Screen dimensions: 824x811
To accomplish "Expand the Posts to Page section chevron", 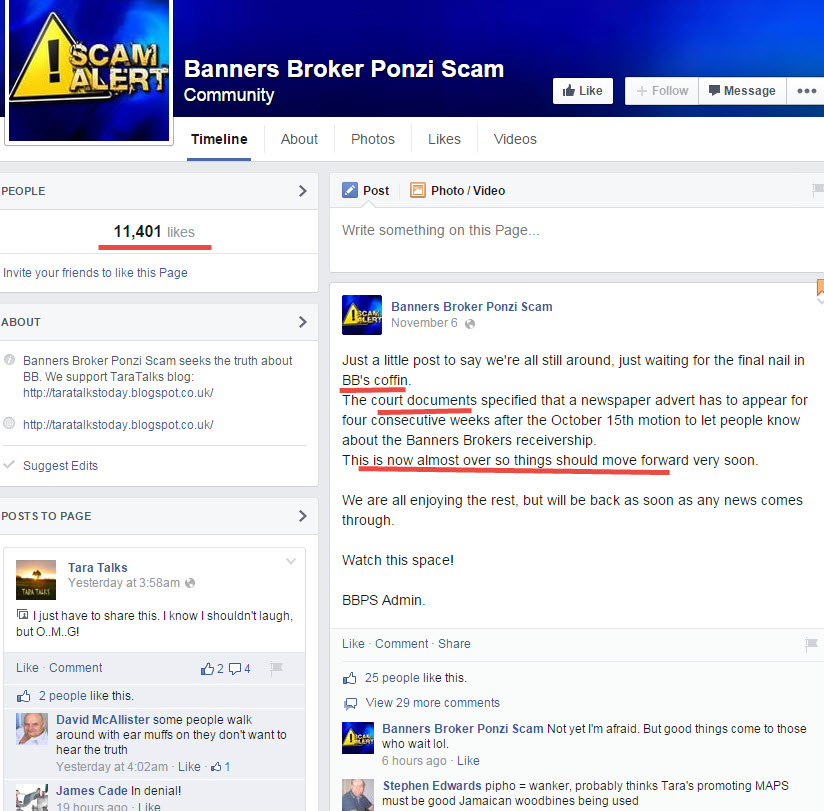I will click(303, 516).
